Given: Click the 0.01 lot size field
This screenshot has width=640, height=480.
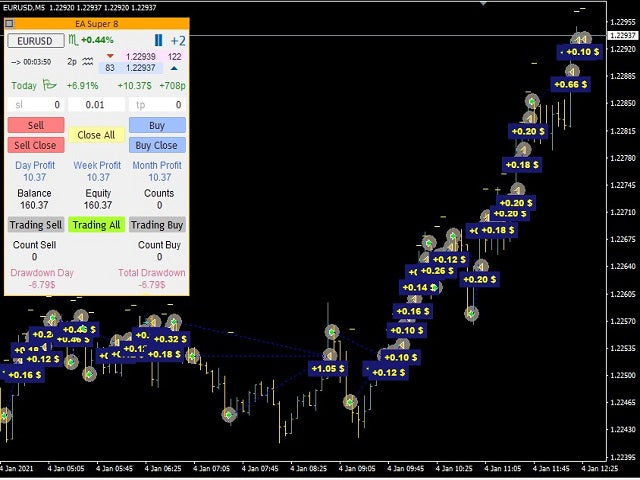Looking at the screenshot, I should click(96, 104).
